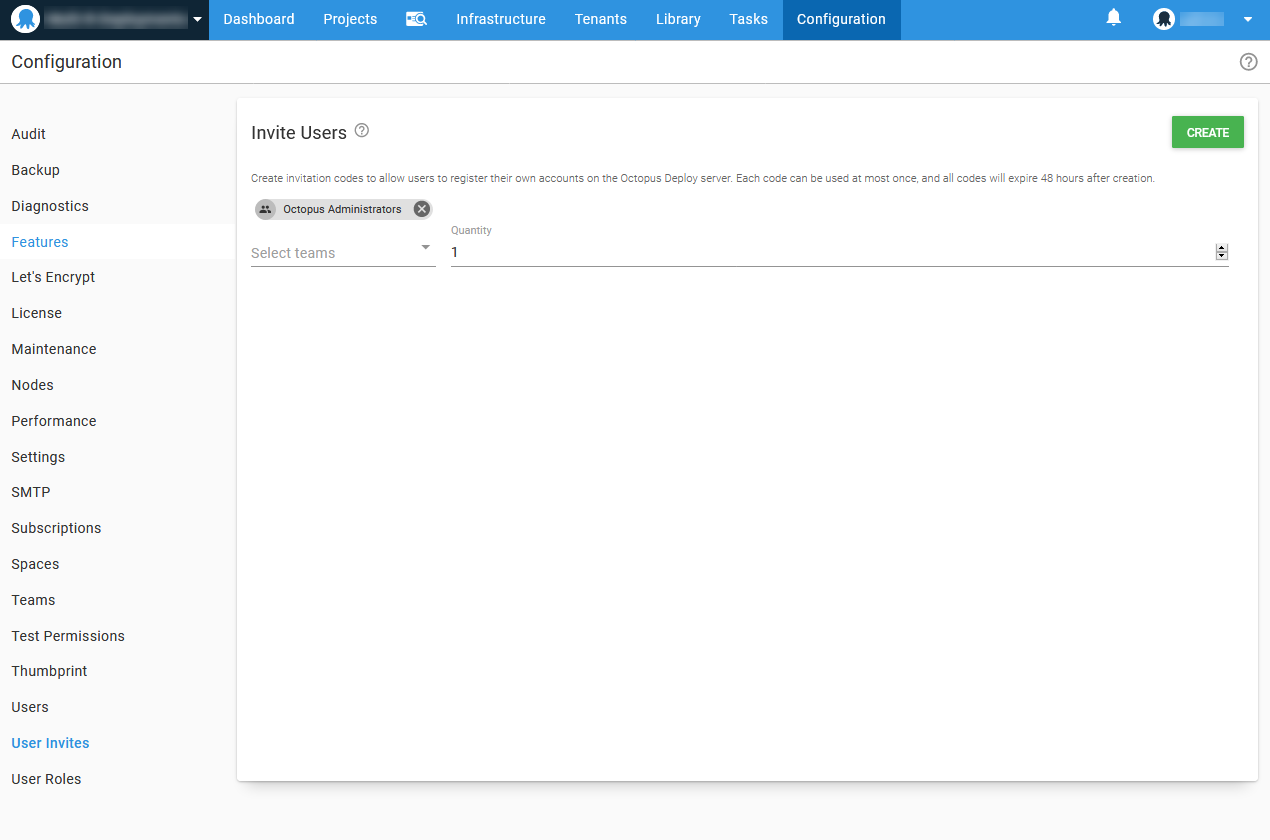
Task: Select Test Permissions in sidebar
Action: 68,636
